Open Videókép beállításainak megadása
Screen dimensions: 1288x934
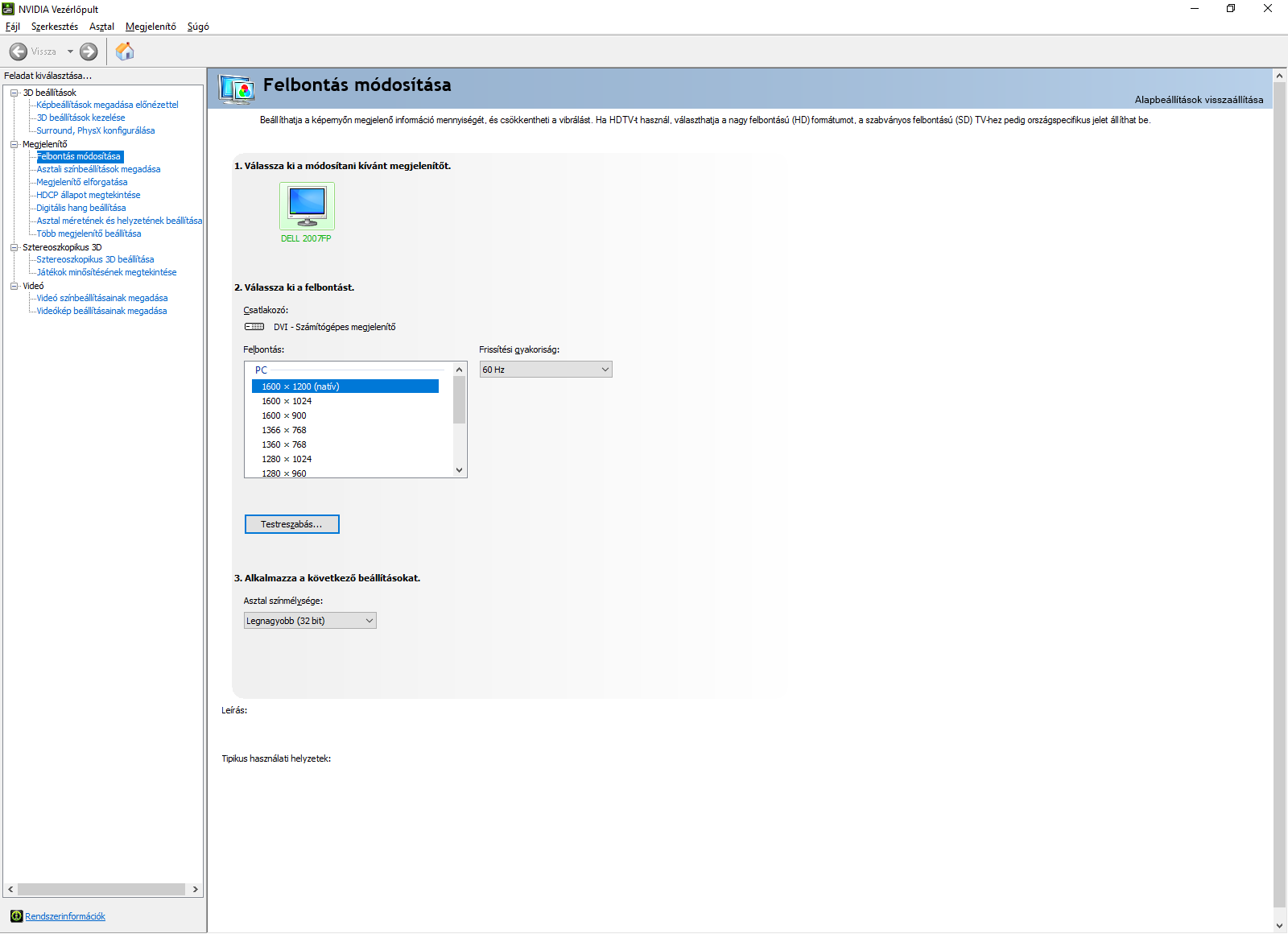(x=101, y=311)
